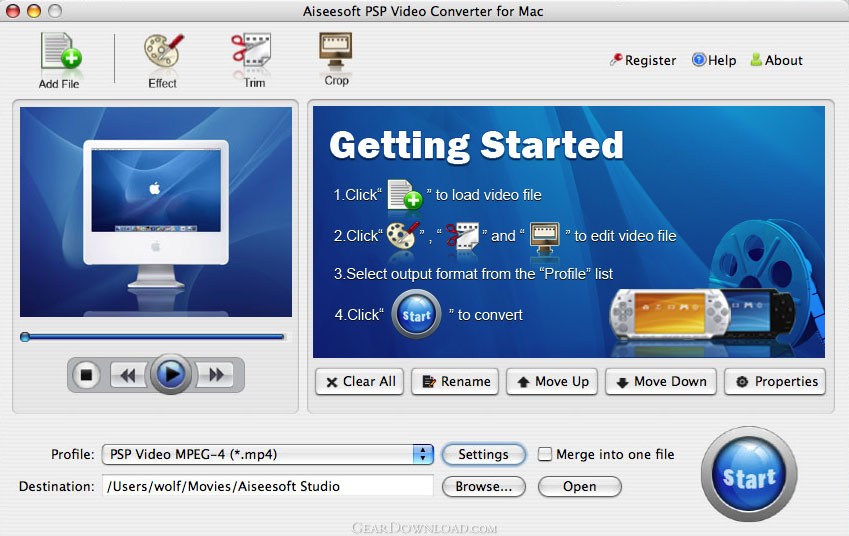The width and height of the screenshot is (849, 536).
Task: Open the Help link
Action: coord(714,60)
